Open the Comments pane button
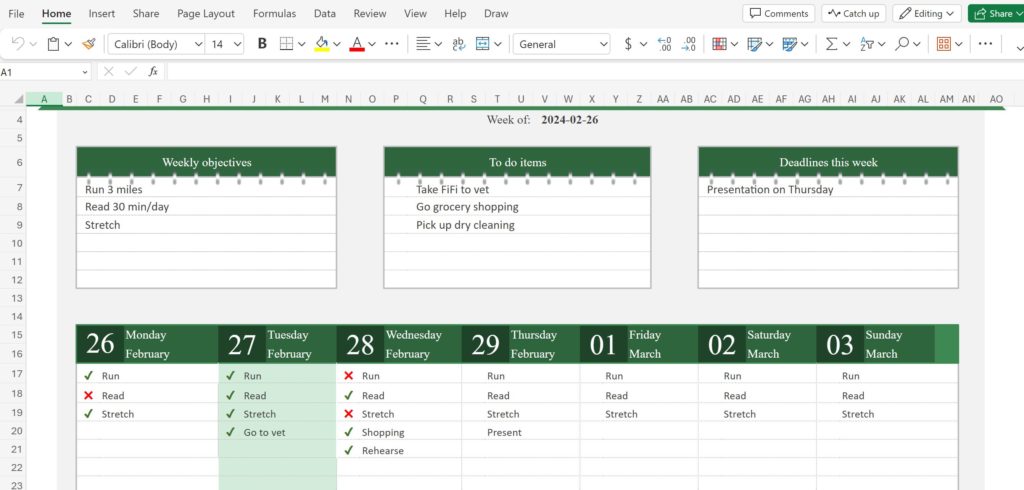Screen dimensions: 1024x490 (778, 14)
